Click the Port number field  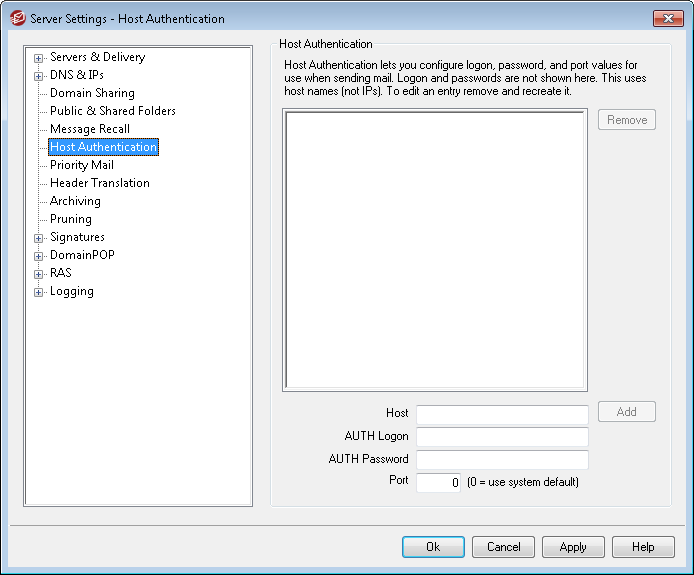point(438,483)
